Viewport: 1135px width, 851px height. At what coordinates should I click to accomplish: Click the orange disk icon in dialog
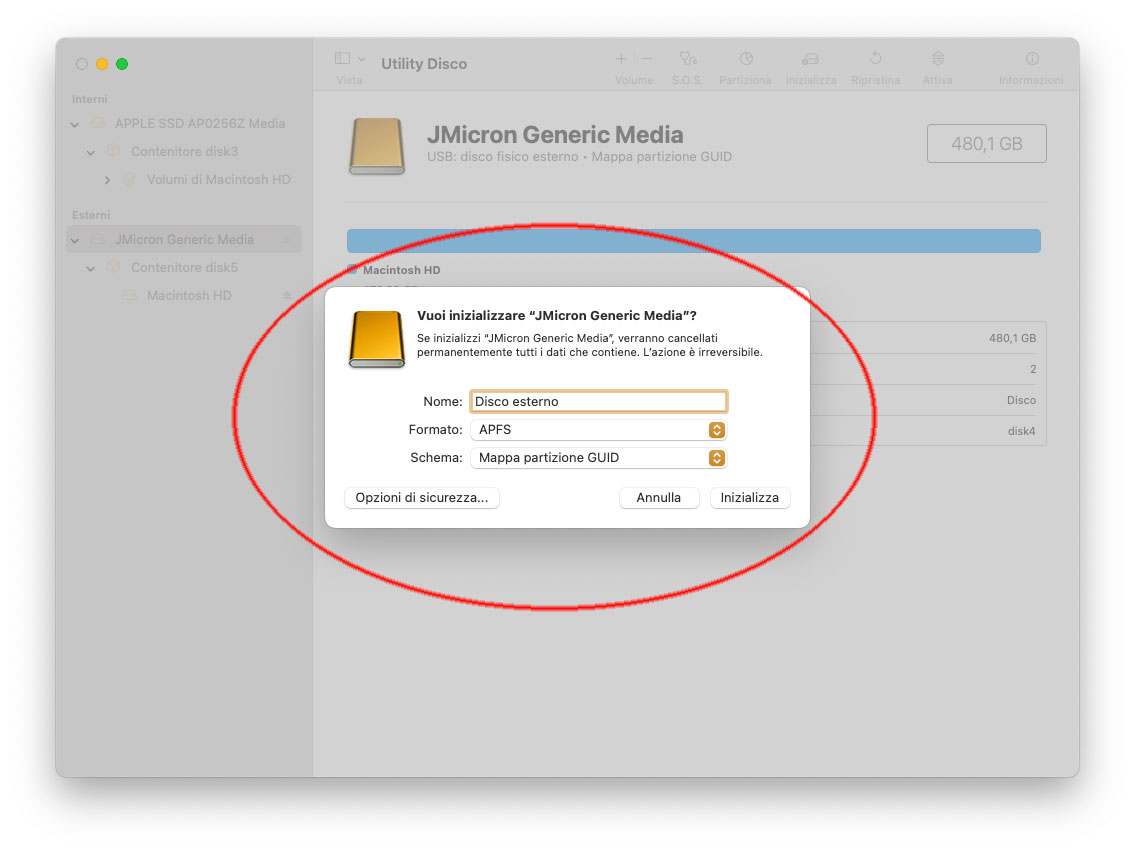pos(376,339)
